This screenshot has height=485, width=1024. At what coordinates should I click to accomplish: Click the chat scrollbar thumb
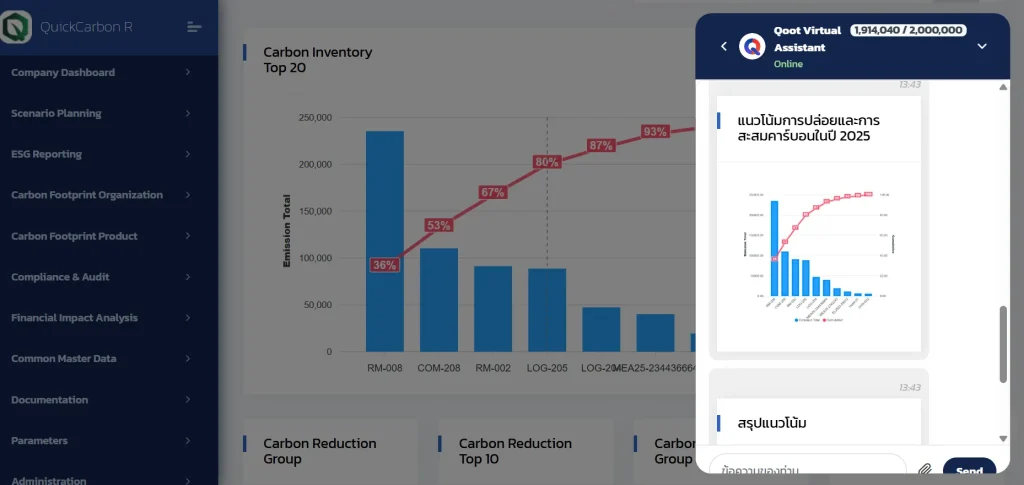1004,344
